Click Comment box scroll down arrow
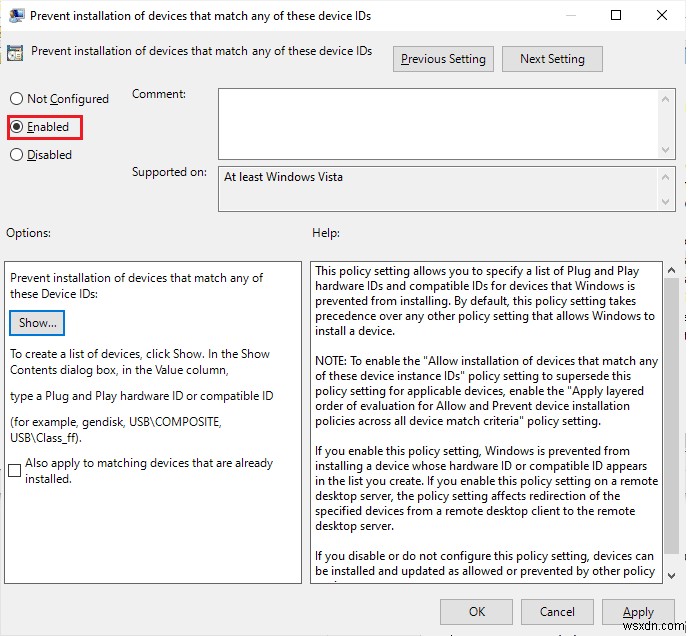The image size is (696, 636). [665, 150]
